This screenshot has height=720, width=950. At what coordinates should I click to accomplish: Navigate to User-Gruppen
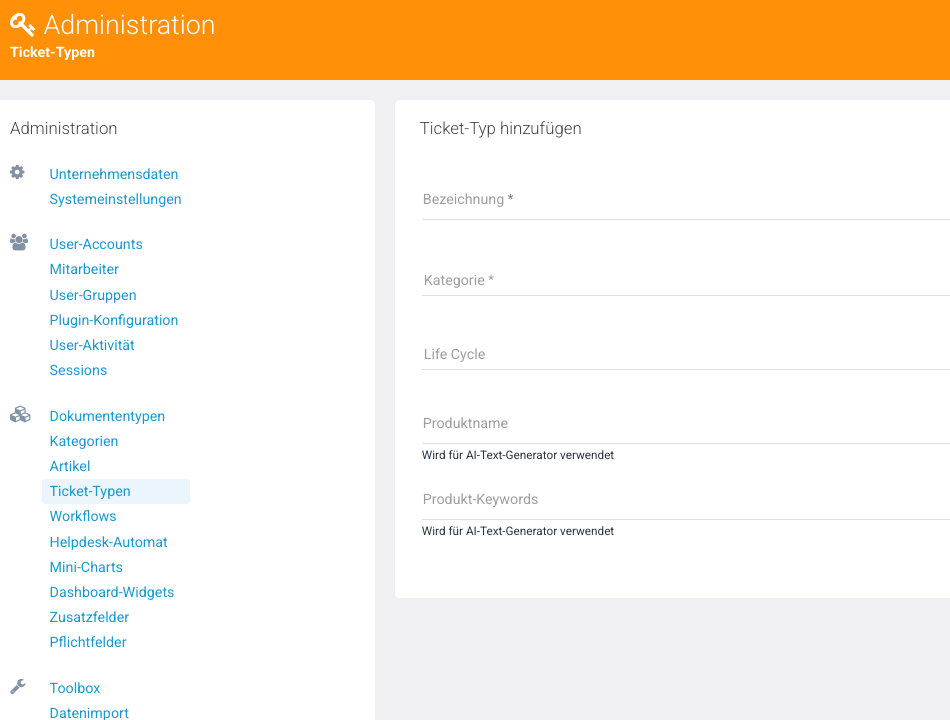[x=93, y=295]
